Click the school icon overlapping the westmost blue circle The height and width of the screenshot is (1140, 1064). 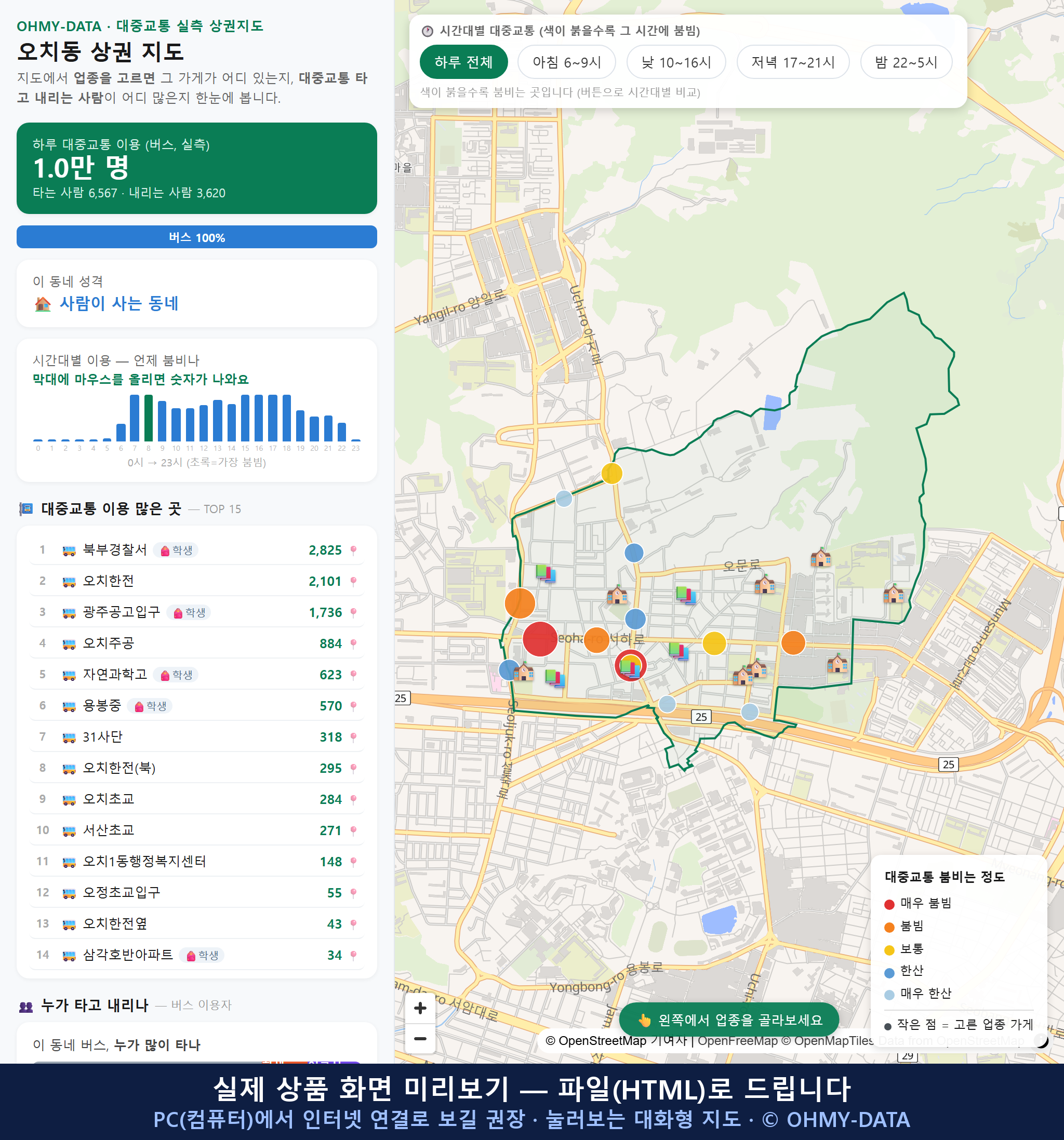523,672
